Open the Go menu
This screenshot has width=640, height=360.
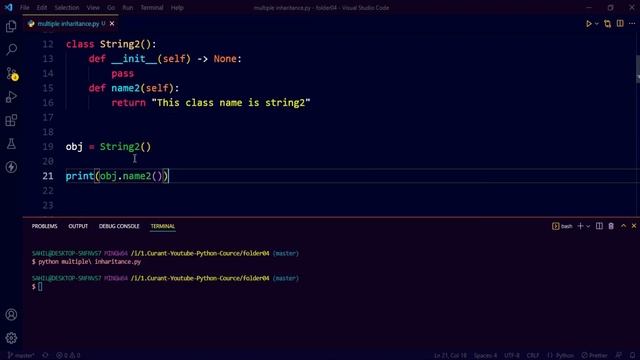click(111, 7)
